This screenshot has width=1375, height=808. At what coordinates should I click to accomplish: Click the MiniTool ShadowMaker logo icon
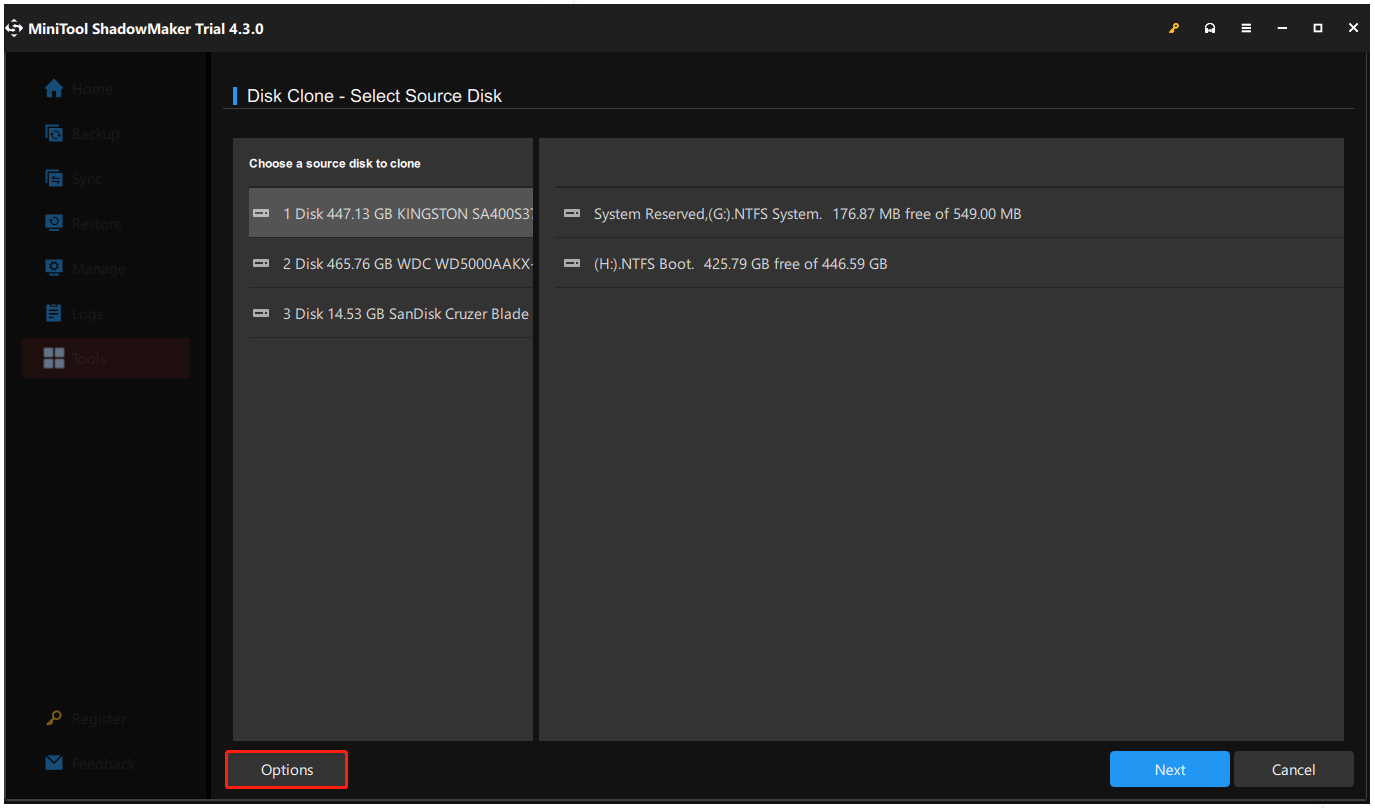pyautogui.click(x=14, y=29)
